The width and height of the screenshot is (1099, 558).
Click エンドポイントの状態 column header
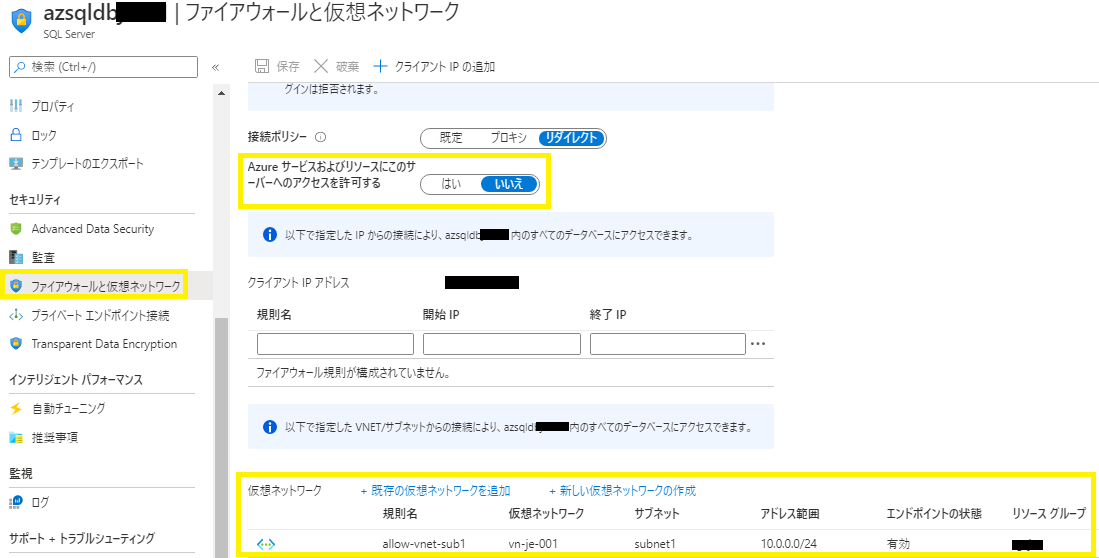pyautogui.click(x=934, y=514)
